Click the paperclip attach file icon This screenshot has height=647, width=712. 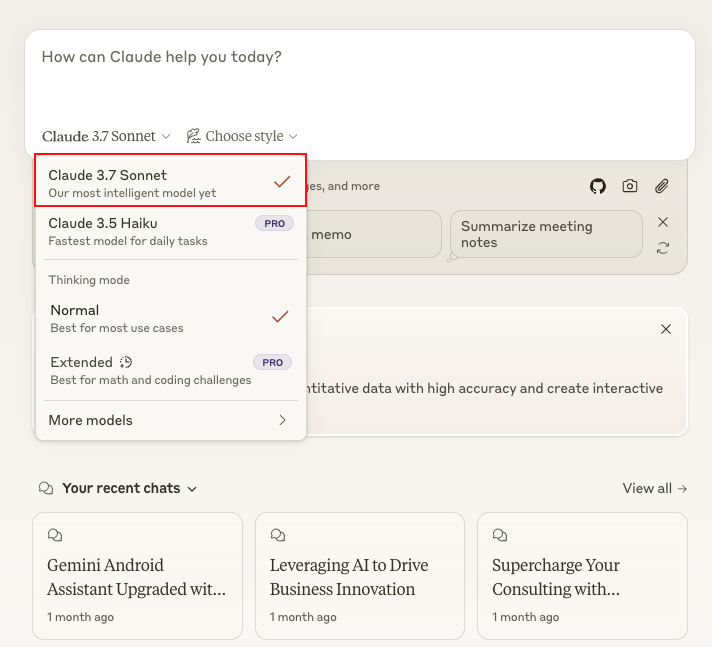click(x=662, y=186)
